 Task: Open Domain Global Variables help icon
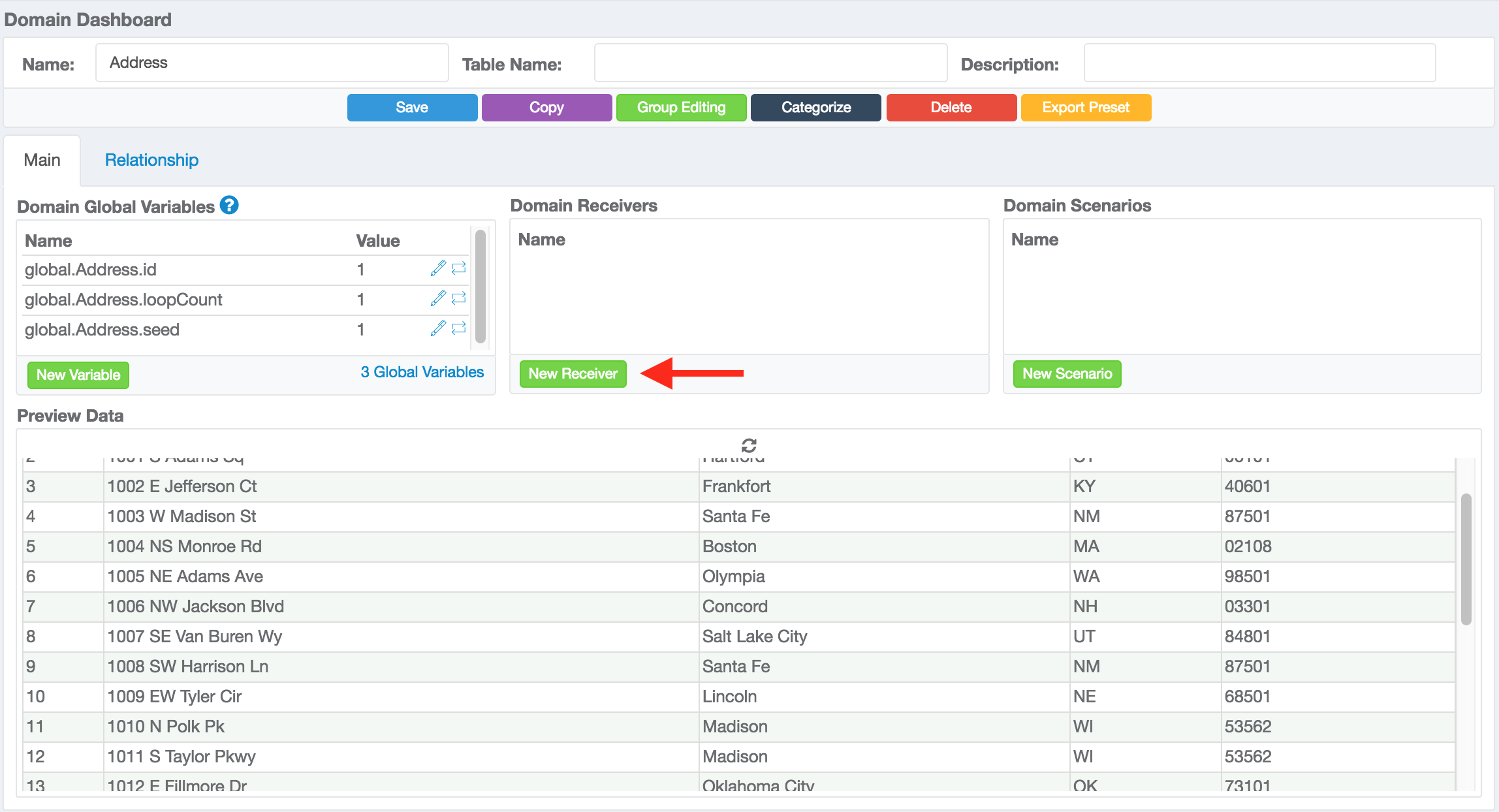pyautogui.click(x=229, y=206)
